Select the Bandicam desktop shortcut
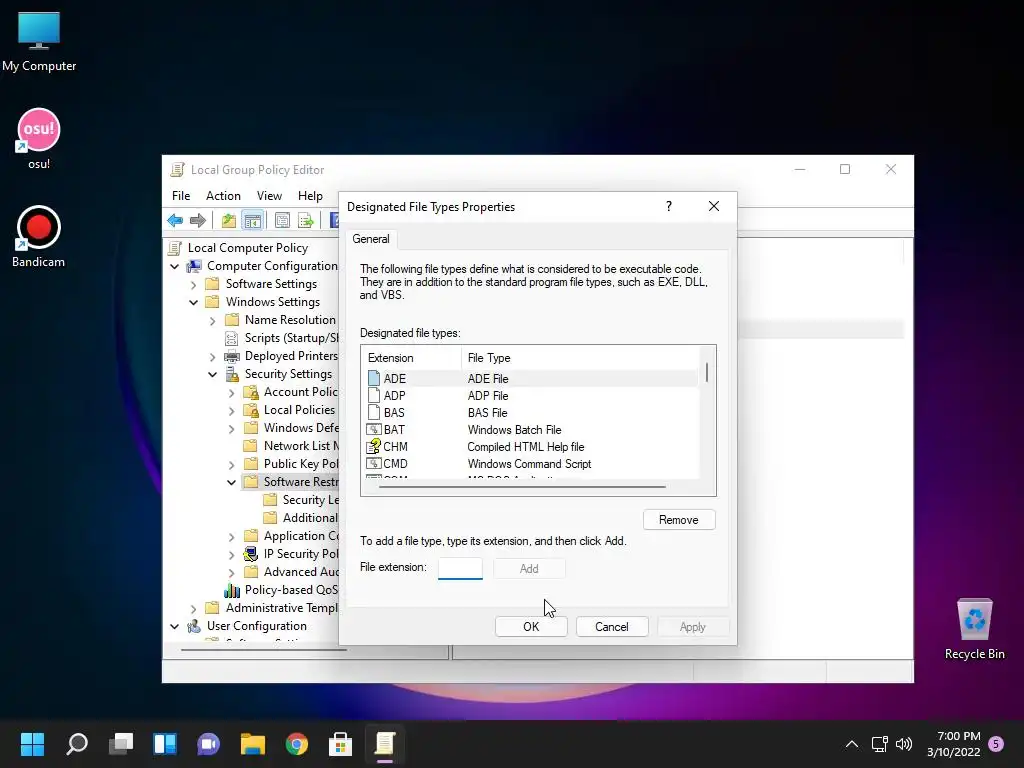 (x=39, y=236)
